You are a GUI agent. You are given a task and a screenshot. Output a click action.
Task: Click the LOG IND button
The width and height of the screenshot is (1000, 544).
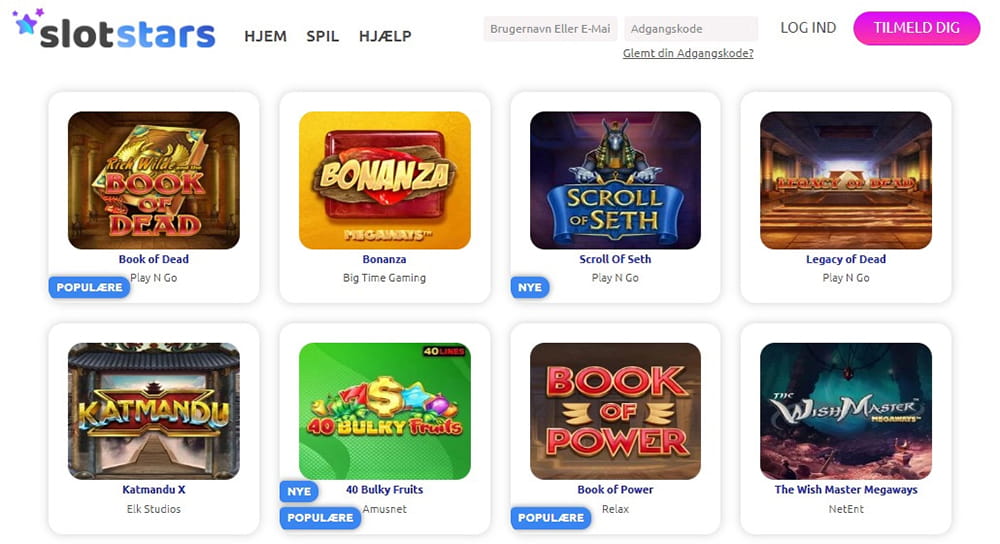(808, 28)
